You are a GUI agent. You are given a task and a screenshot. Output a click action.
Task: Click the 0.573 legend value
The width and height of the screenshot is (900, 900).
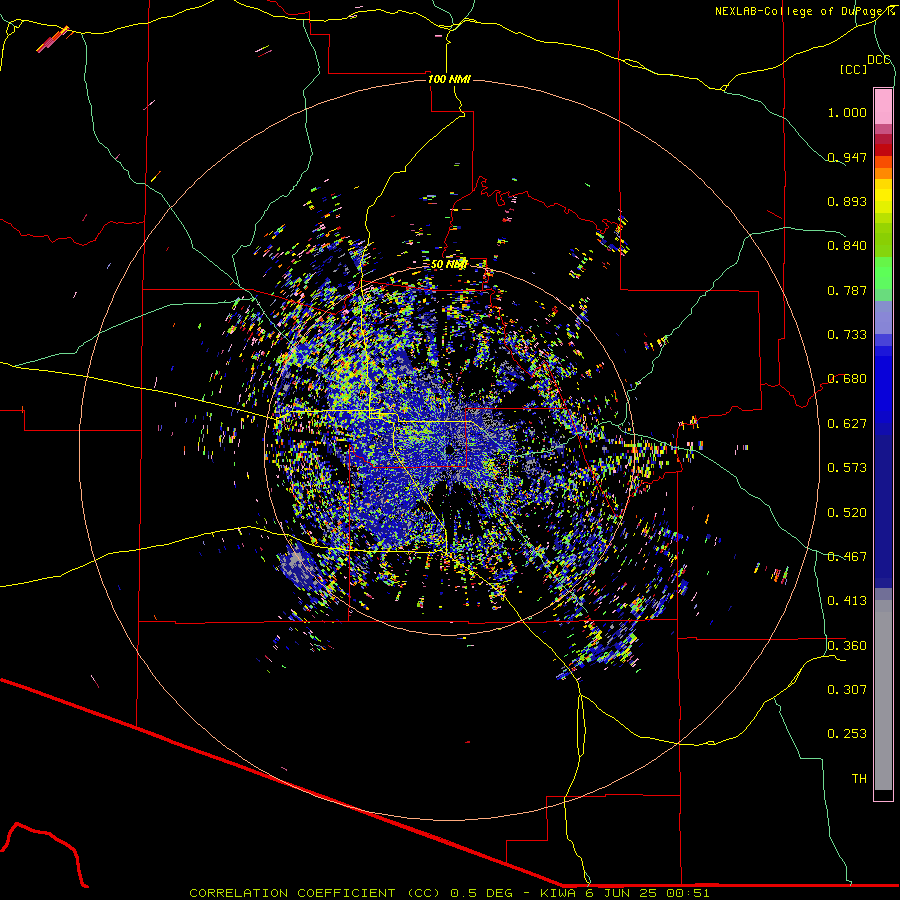(847, 468)
